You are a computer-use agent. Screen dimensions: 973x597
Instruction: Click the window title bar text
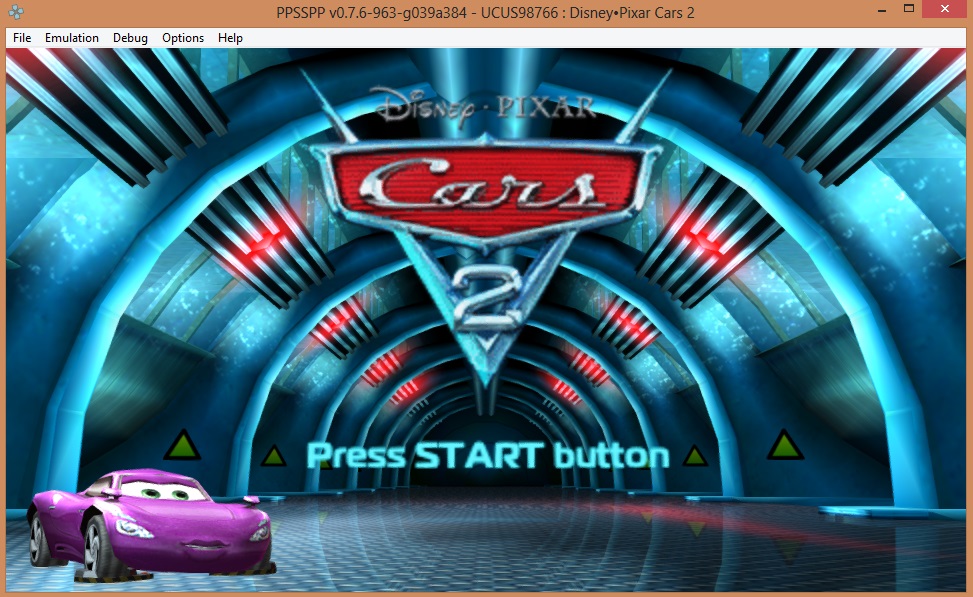pos(485,12)
